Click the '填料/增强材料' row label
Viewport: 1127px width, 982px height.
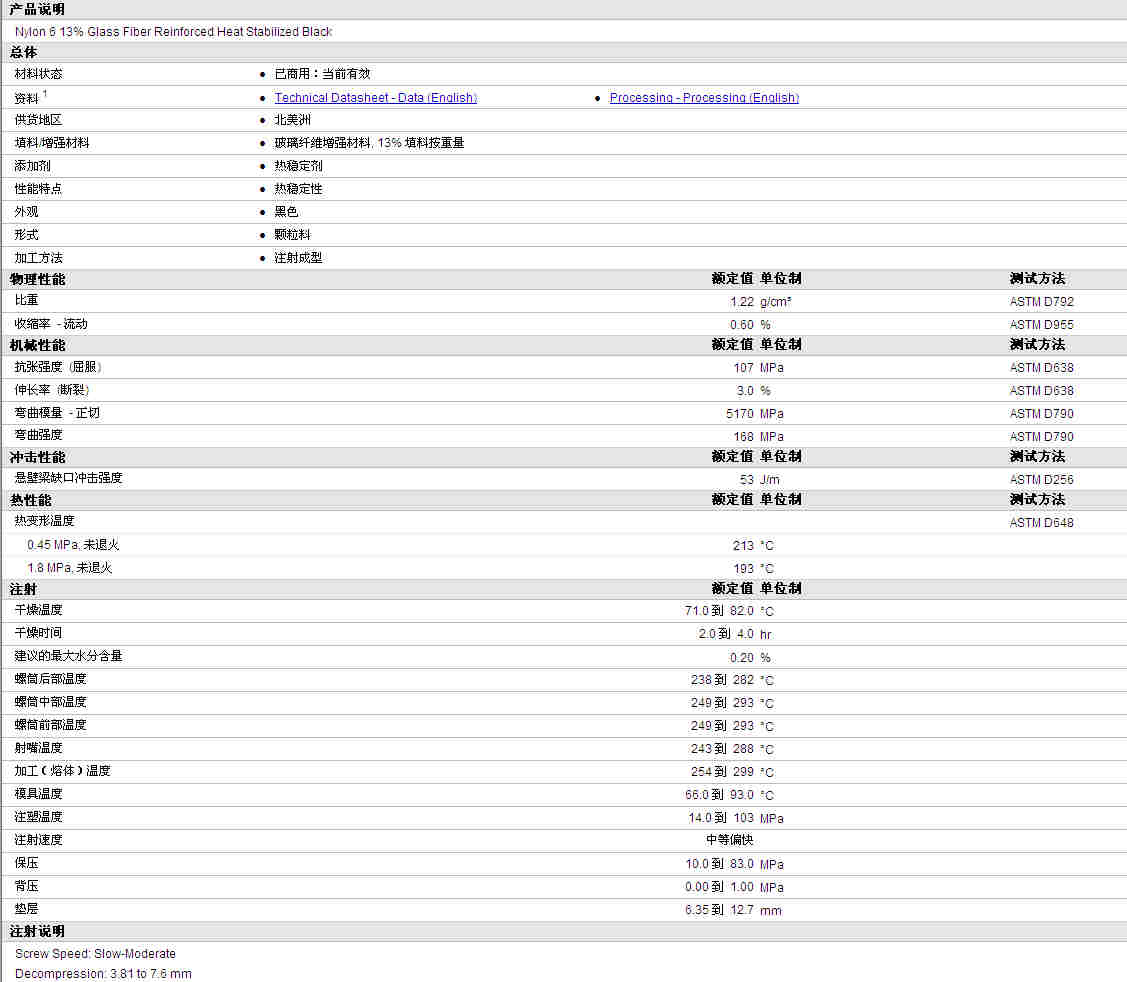click(x=52, y=143)
